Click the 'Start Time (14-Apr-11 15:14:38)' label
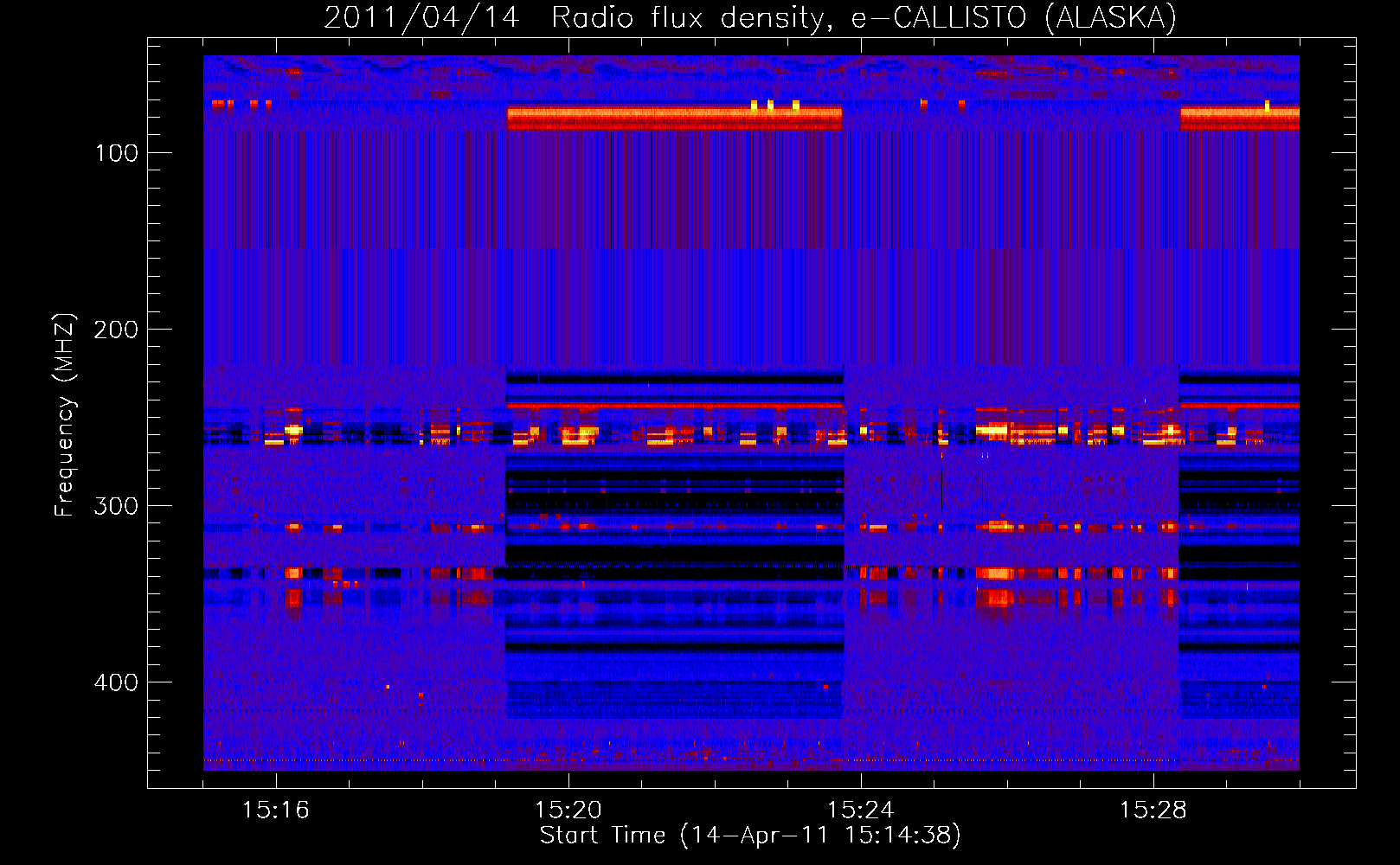1400x865 pixels. point(750,836)
